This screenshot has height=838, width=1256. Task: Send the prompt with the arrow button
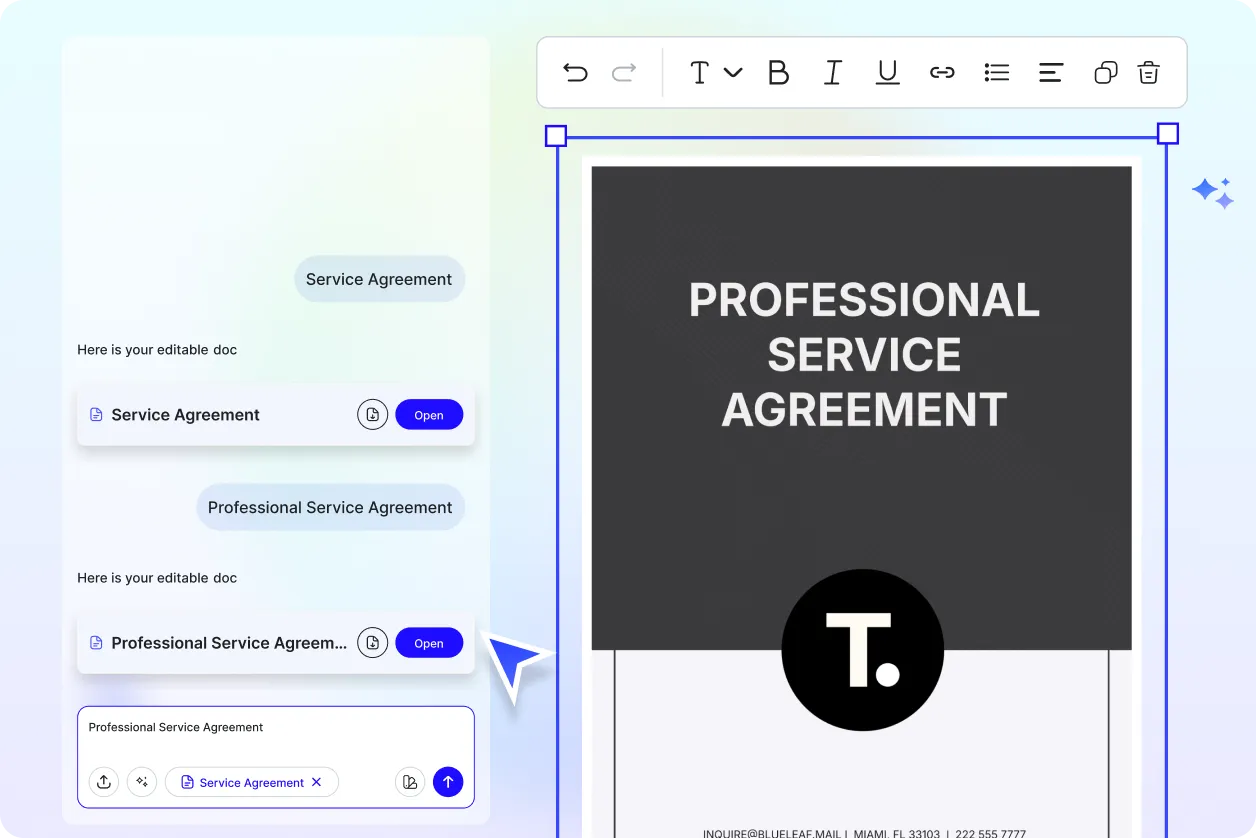click(x=448, y=782)
